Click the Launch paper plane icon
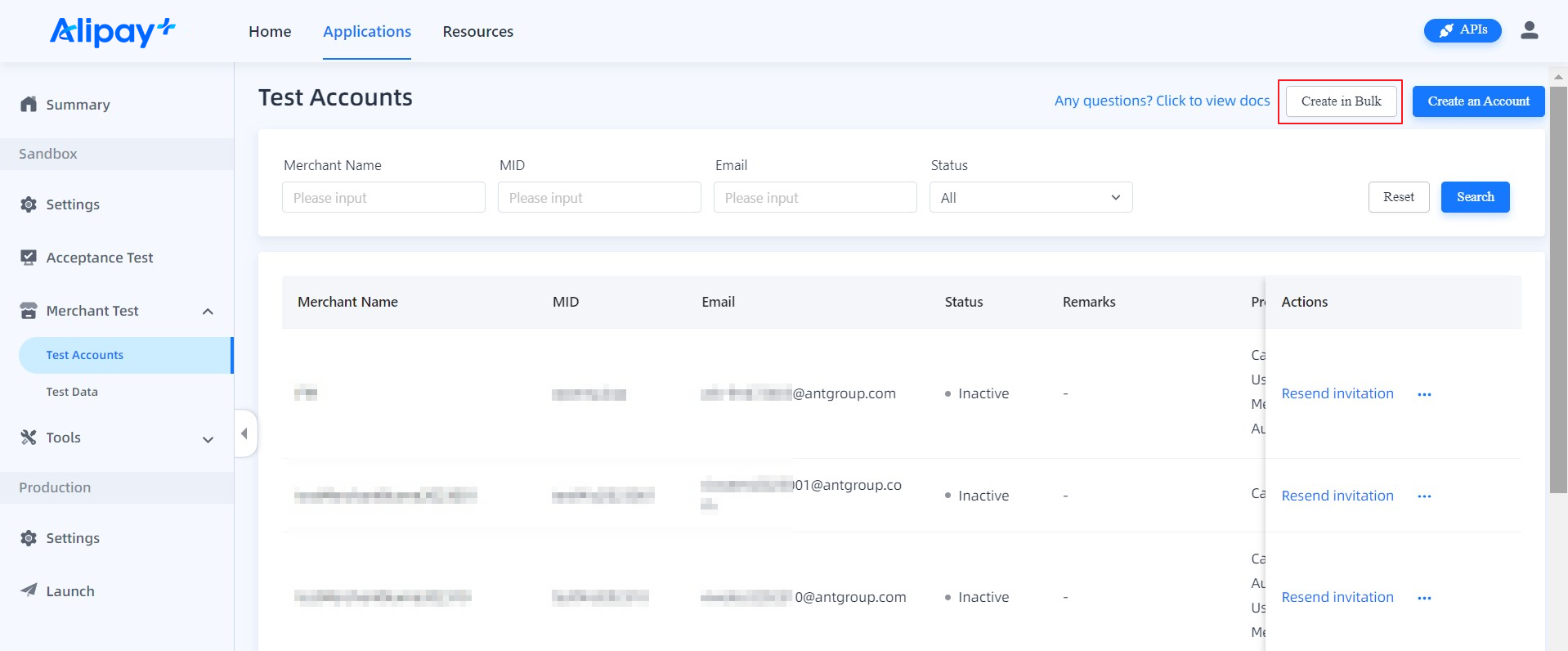The width and height of the screenshot is (1568, 651). point(29,590)
